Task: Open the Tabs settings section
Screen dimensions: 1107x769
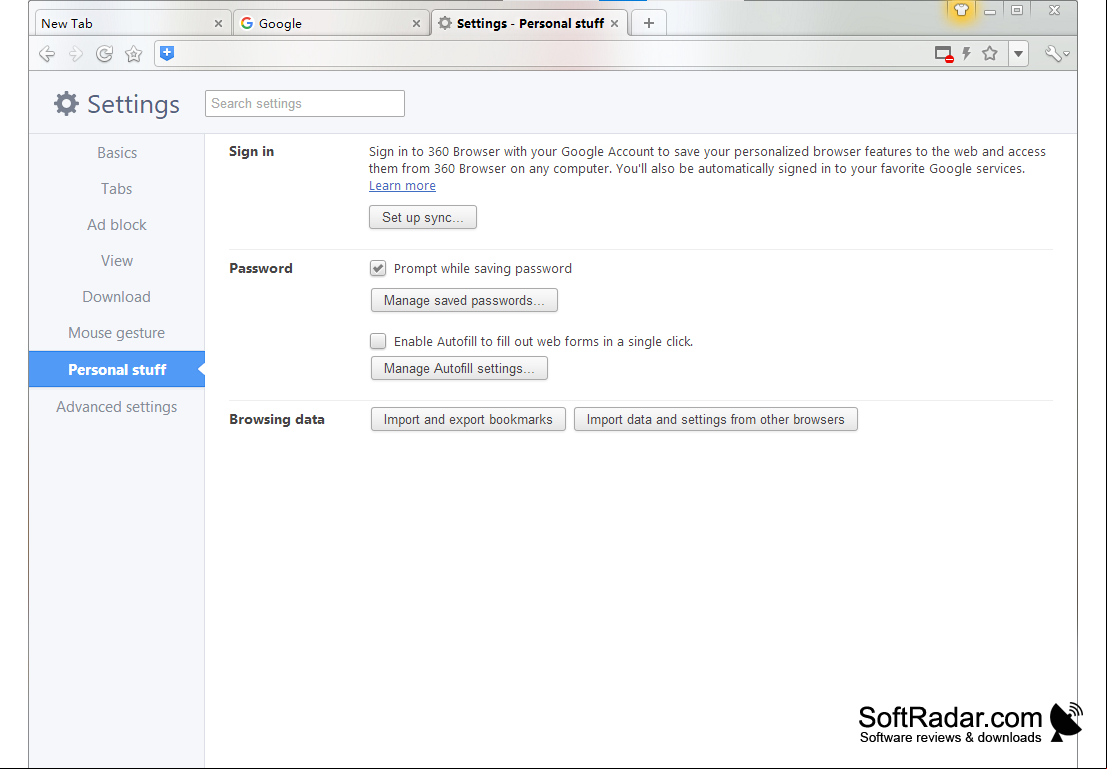Action: coord(116,189)
